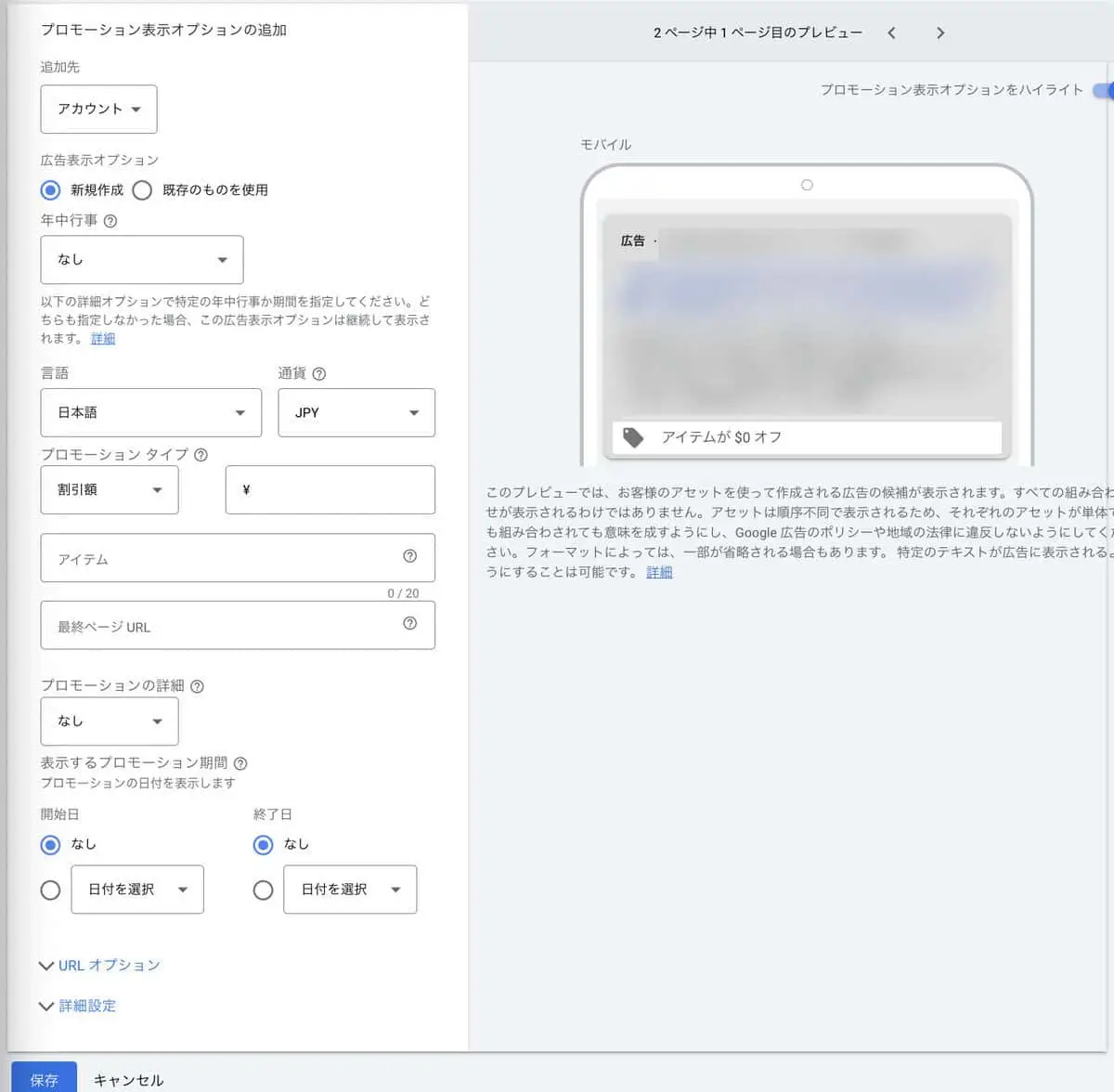Open help for 表示するプロモーション期間
Screen dimensions: 1114x1092
(x=240, y=762)
